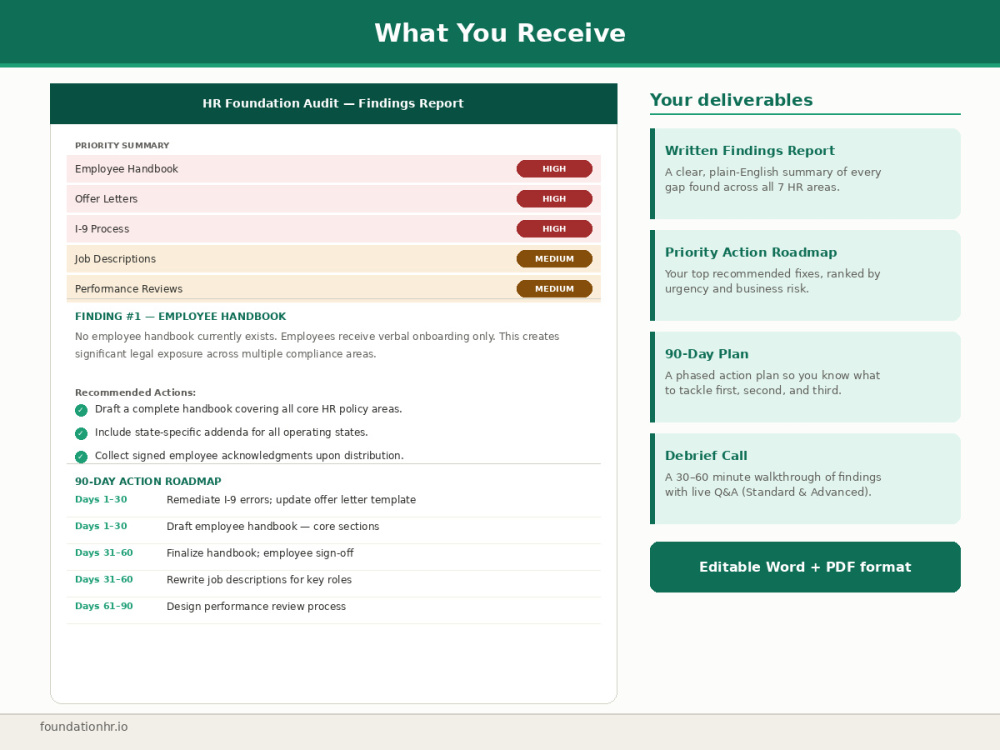Click the 'Editable Word + PDF format' button
The image size is (1000, 750).
[x=805, y=567]
